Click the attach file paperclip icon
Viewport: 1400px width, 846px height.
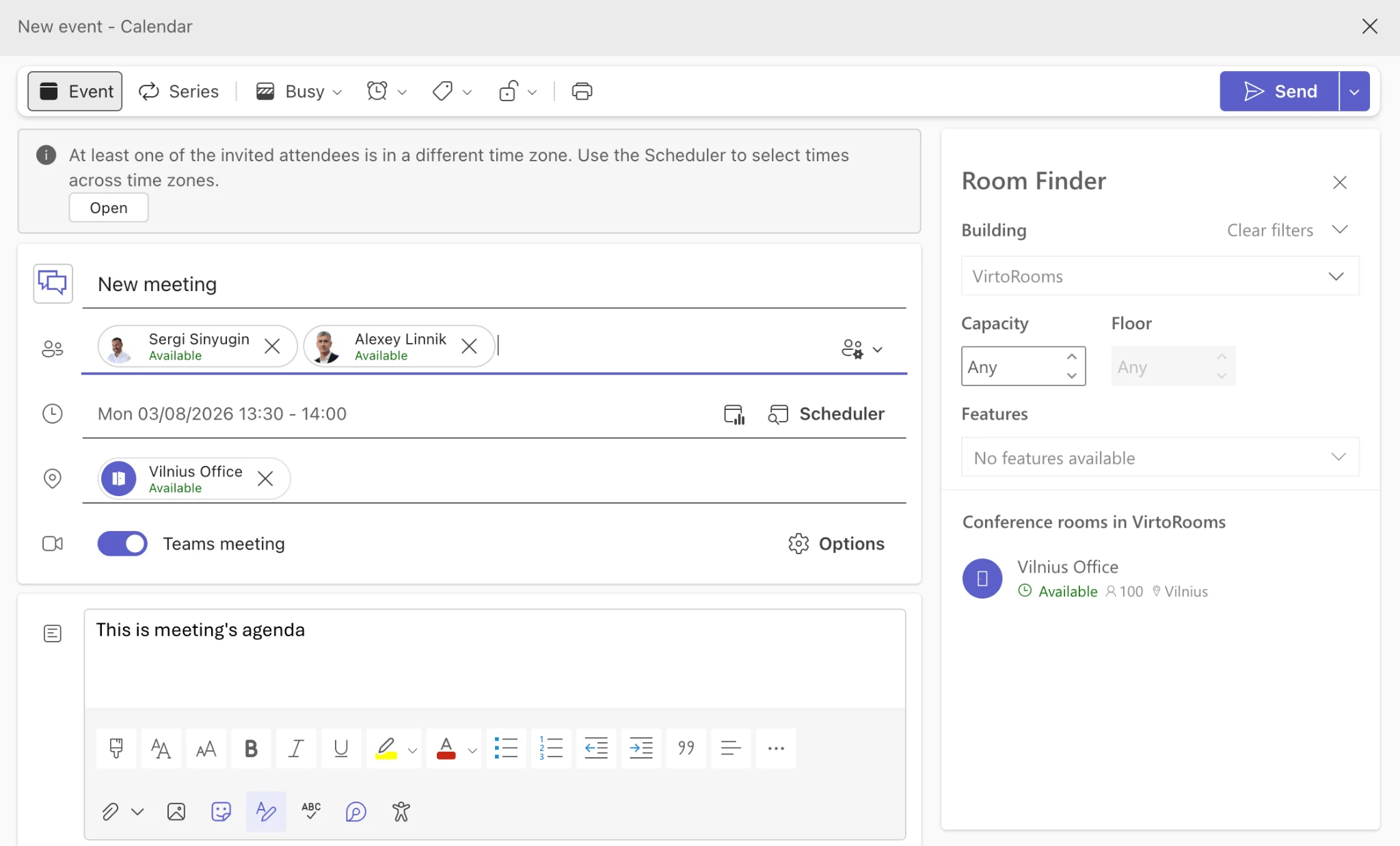point(110,811)
